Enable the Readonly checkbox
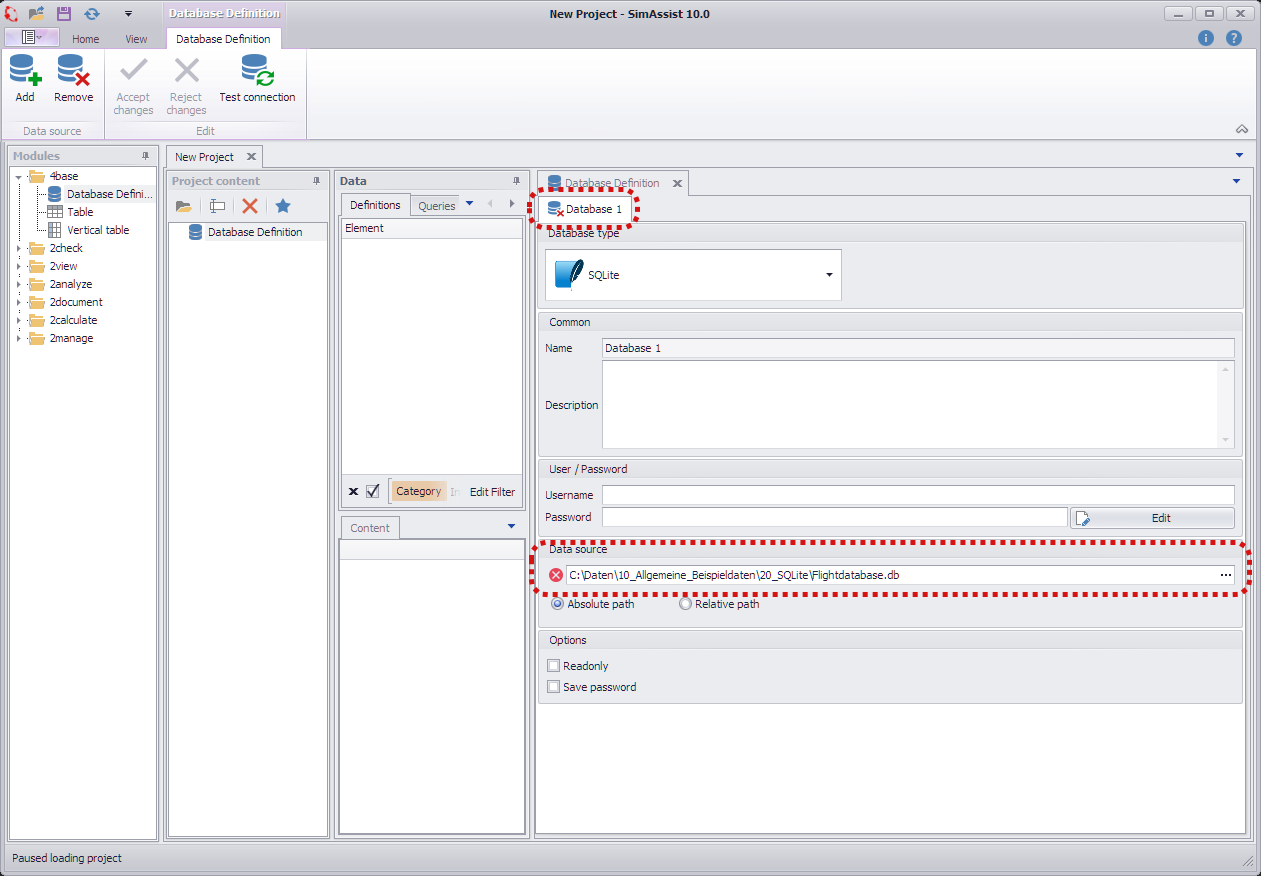Viewport: 1261px width, 876px height. tap(553, 666)
